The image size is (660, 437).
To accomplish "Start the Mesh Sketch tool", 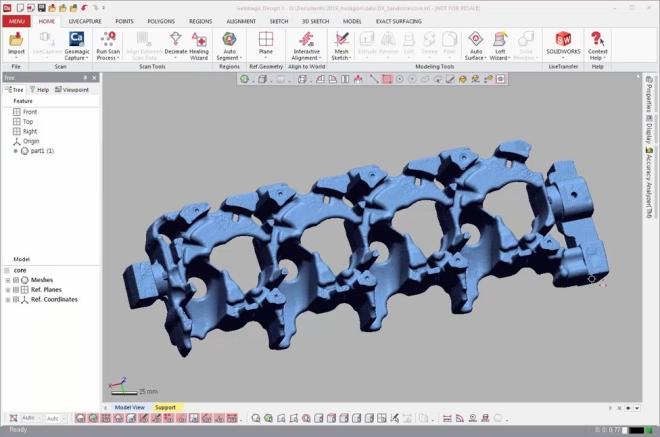I will click(x=342, y=43).
